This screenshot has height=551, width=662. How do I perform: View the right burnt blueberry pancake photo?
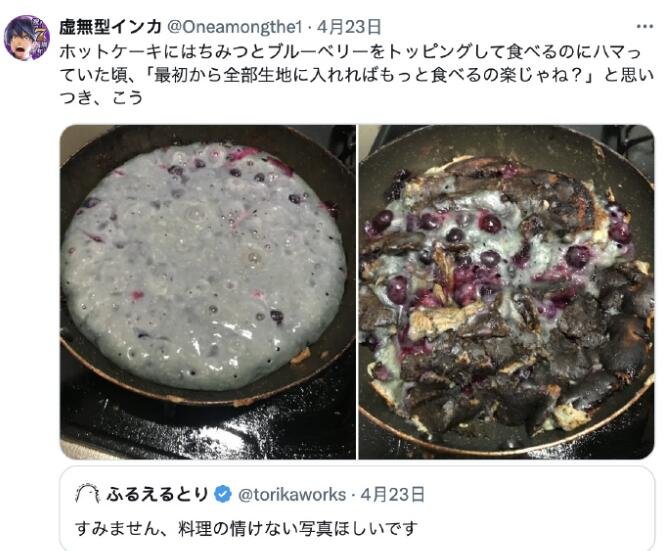click(x=506, y=292)
